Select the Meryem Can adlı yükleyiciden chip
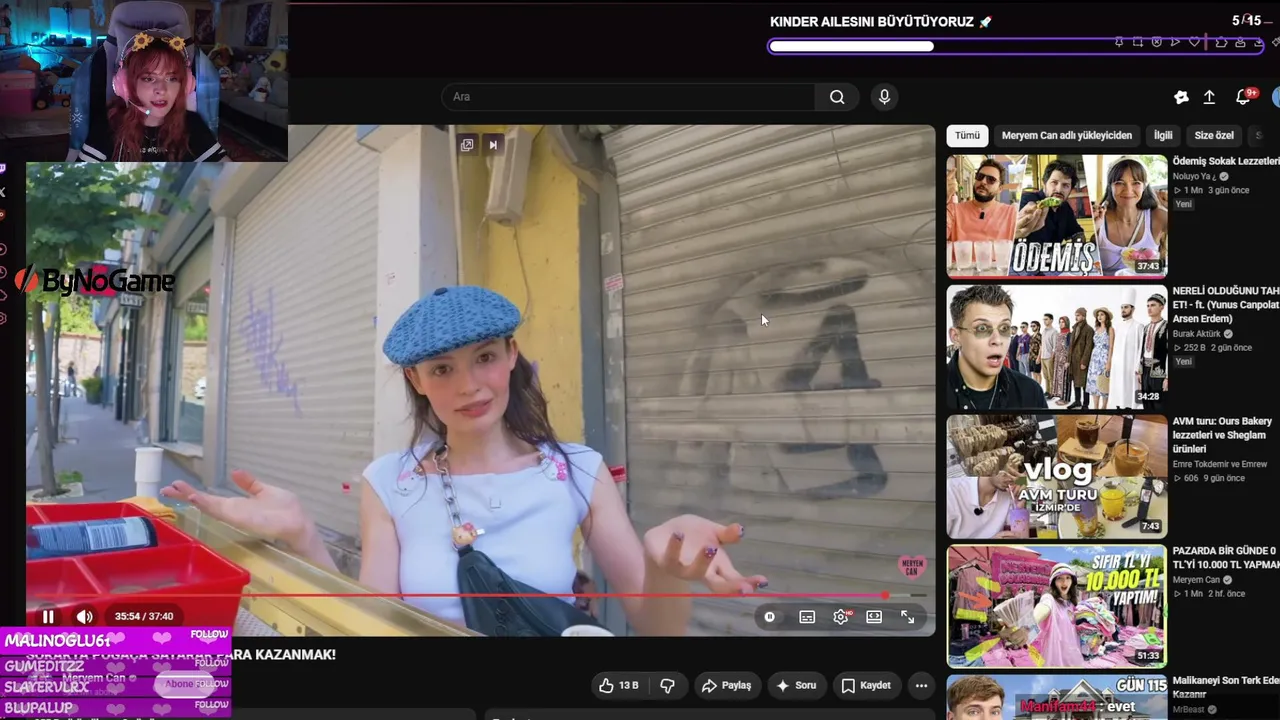This screenshot has width=1280, height=720. tap(1067, 135)
